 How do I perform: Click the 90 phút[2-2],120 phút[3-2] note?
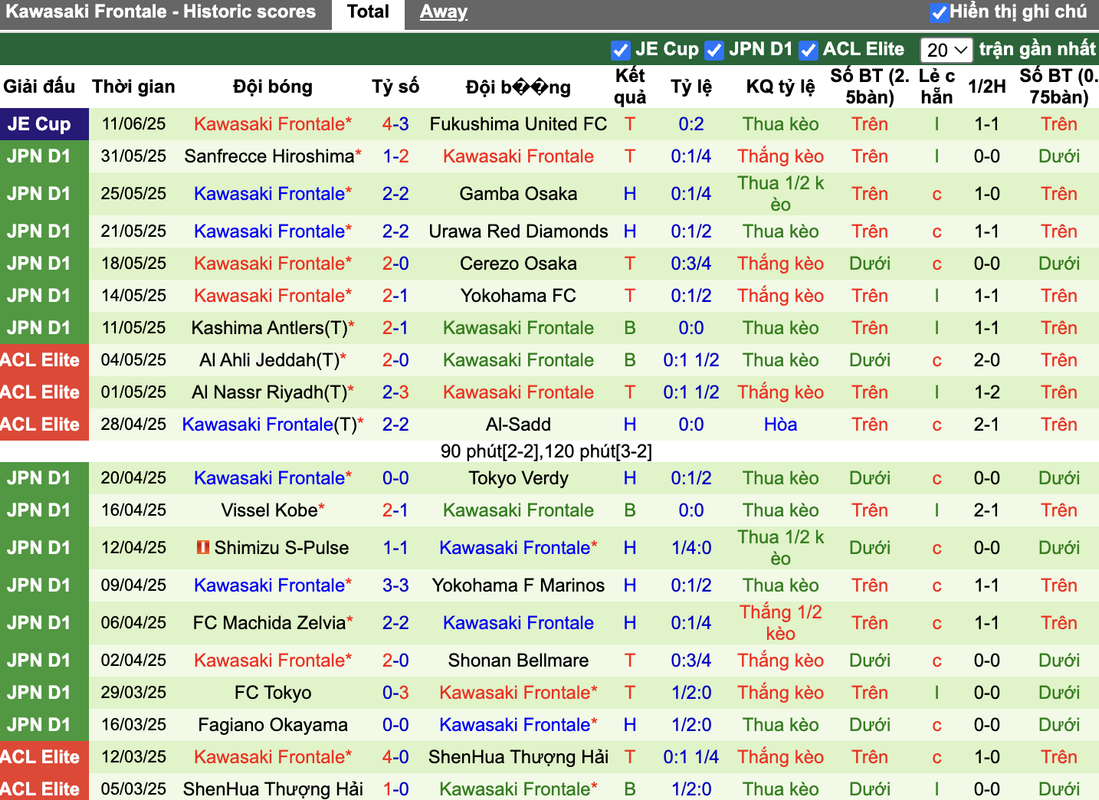coord(546,452)
